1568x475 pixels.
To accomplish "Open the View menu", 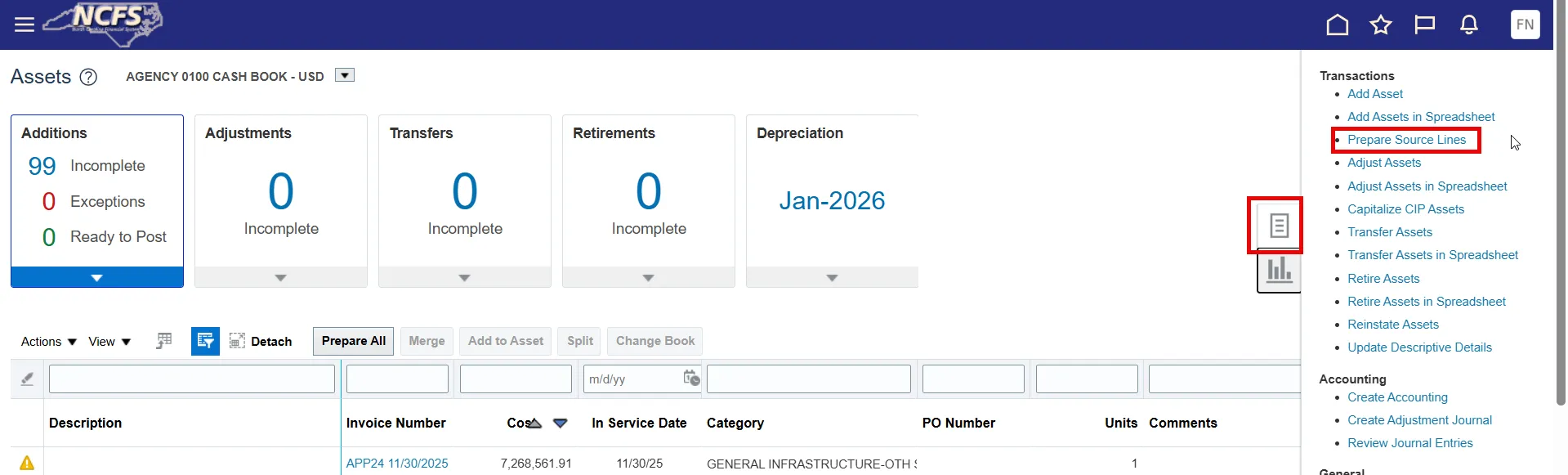I will pos(109,341).
